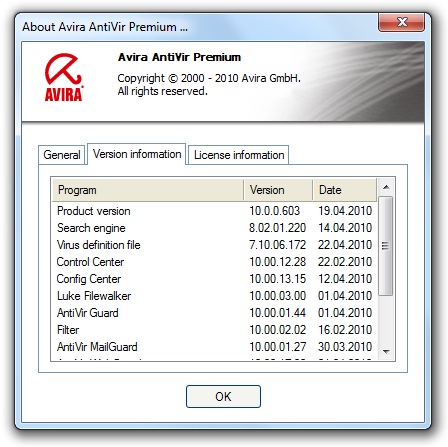Click the All rights reserved line
The height and width of the screenshot is (447, 448).
click(162, 91)
